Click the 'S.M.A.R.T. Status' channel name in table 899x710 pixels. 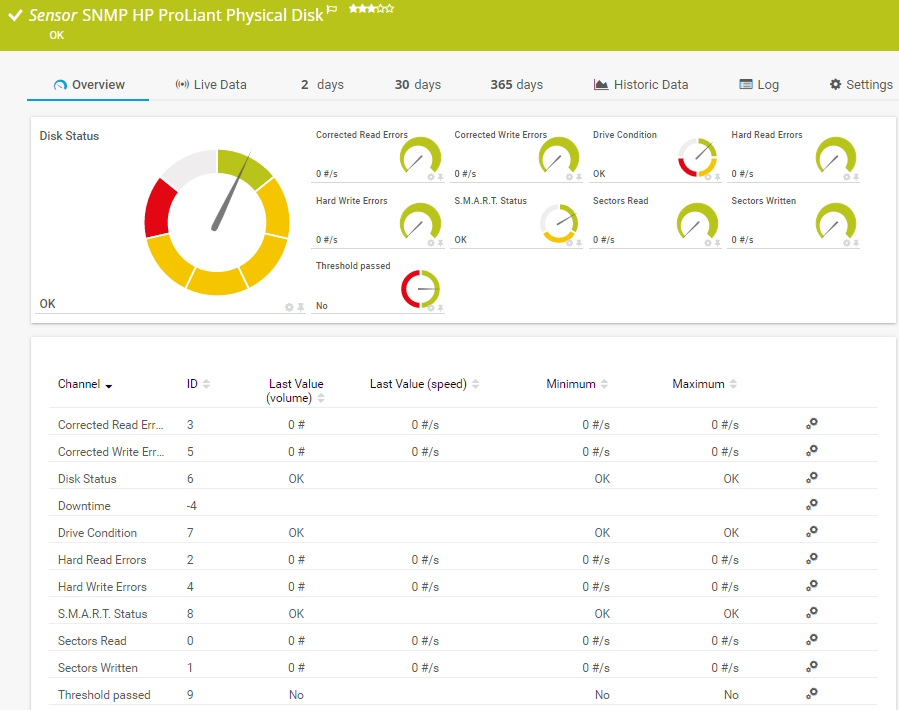click(103, 614)
